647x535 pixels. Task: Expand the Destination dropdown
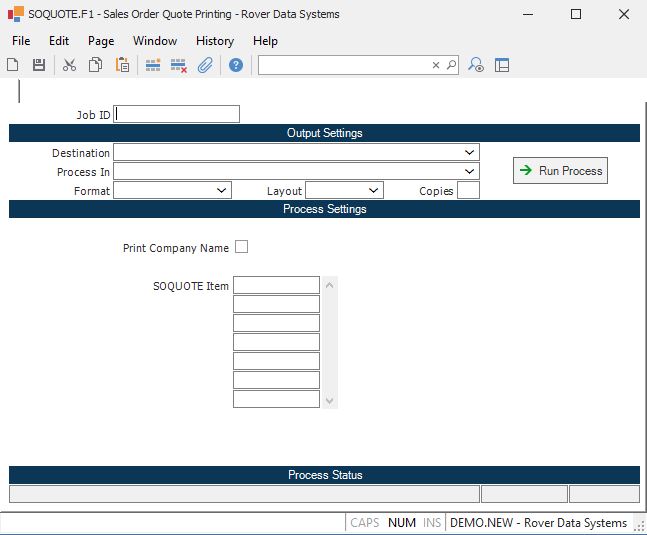[470, 153]
